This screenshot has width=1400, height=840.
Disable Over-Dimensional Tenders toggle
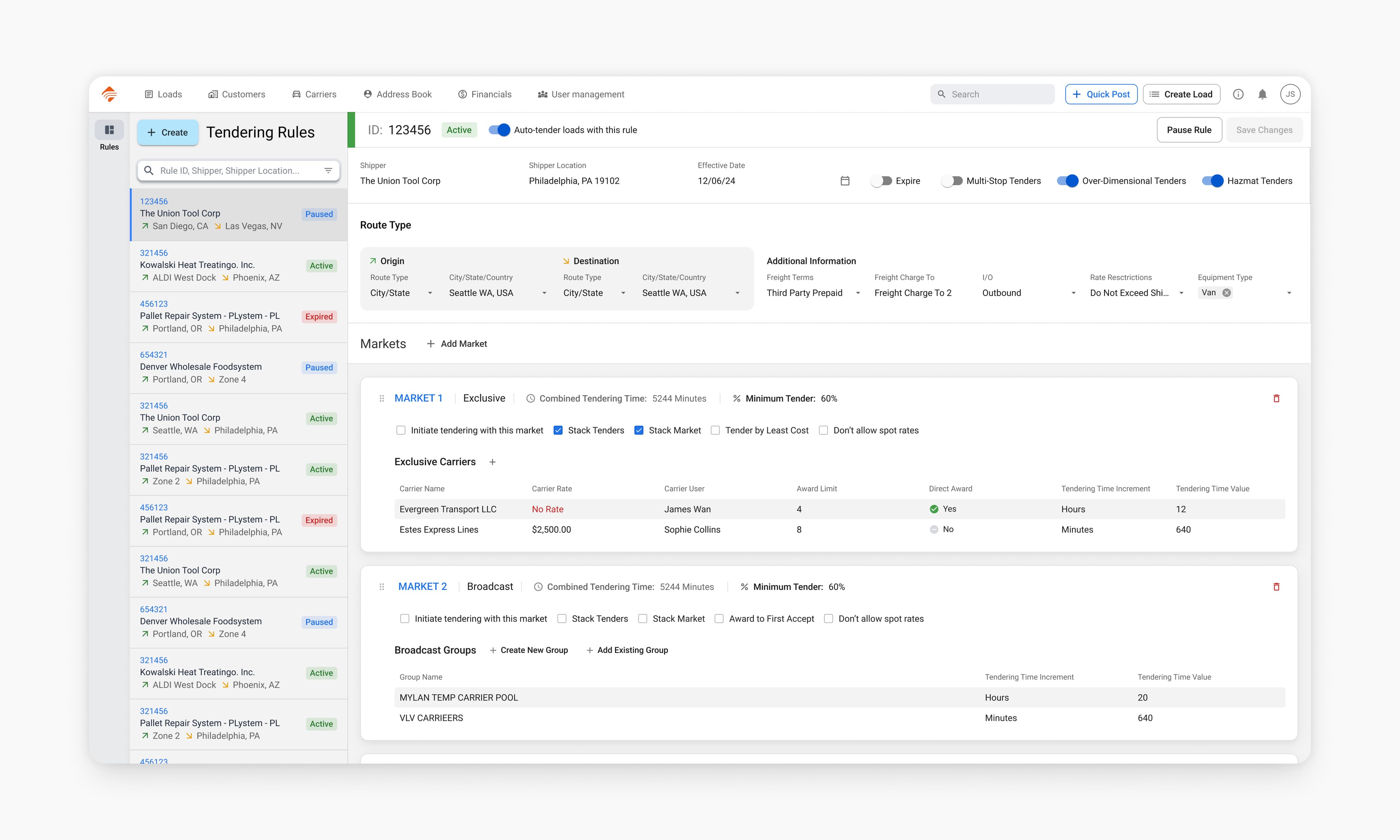pos(1067,181)
